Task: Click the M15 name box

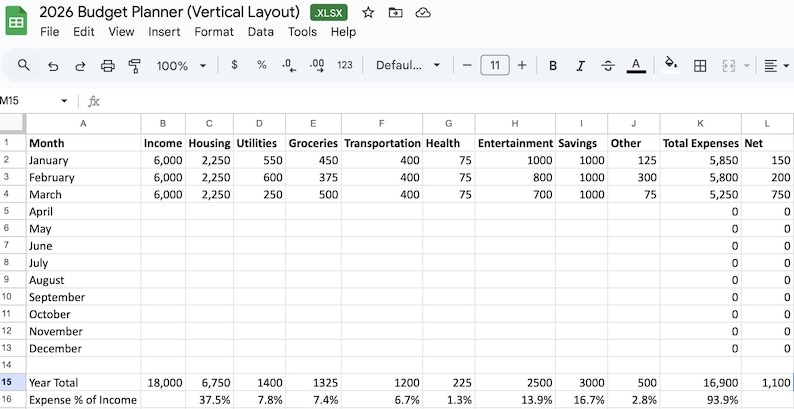Action: pyautogui.click(x=28, y=101)
